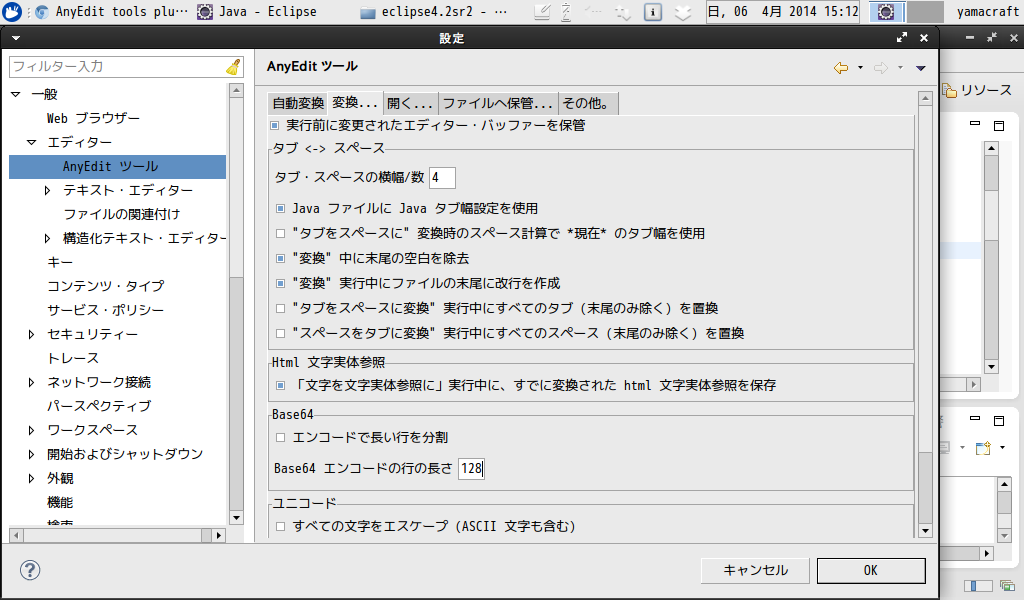The height and width of the screenshot is (600, 1024).
Task: Select パースペクティブ tree item
Action: (x=99, y=406)
